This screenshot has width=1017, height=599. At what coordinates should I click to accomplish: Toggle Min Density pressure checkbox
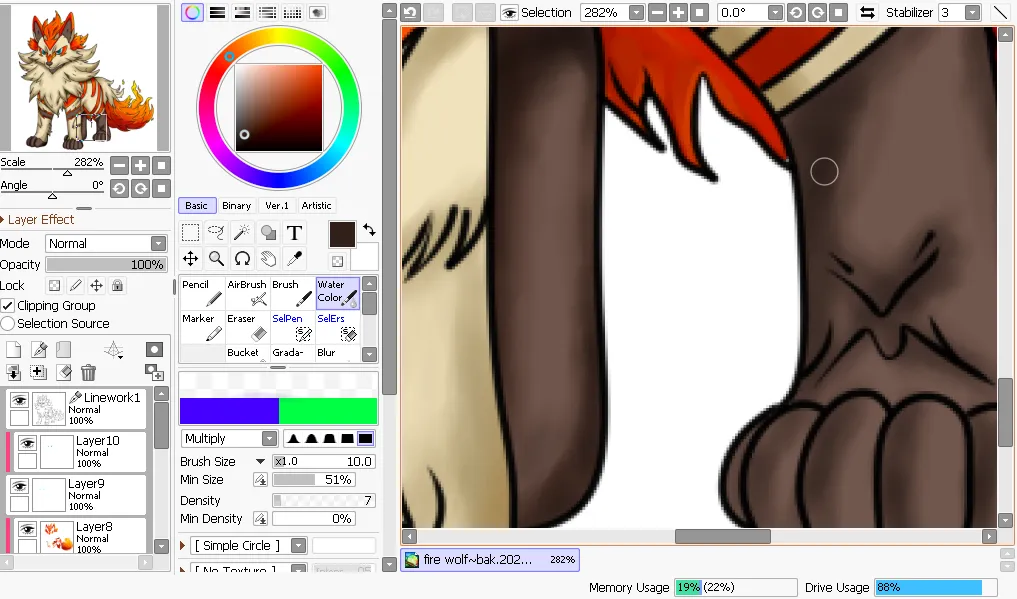click(x=260, y=519)
